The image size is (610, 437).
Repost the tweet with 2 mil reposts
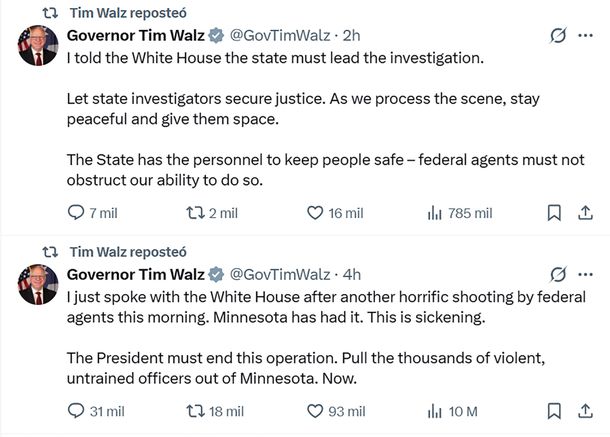(x=196, y=213)
